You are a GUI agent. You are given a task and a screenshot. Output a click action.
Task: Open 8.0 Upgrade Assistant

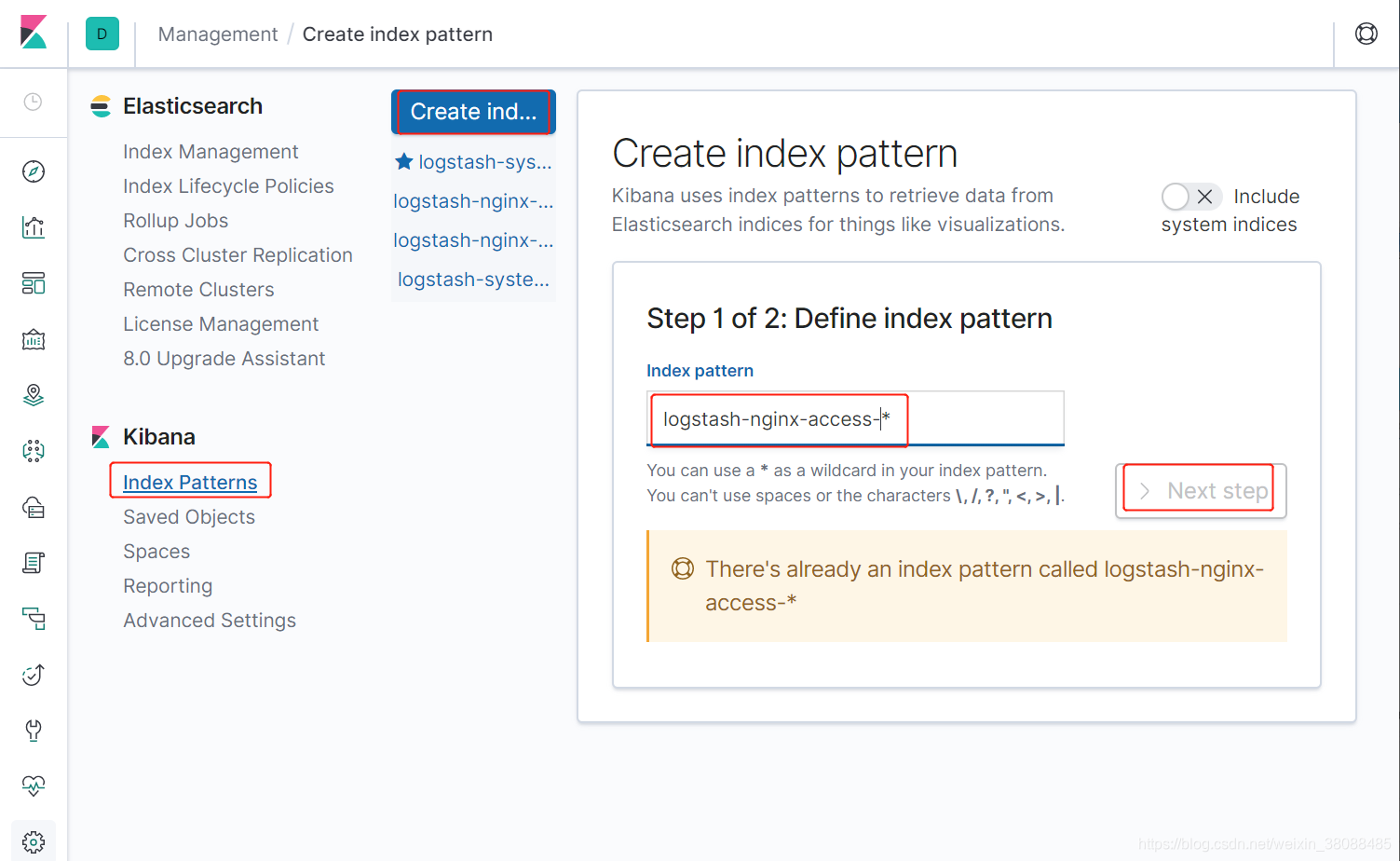tap(224, 359)
